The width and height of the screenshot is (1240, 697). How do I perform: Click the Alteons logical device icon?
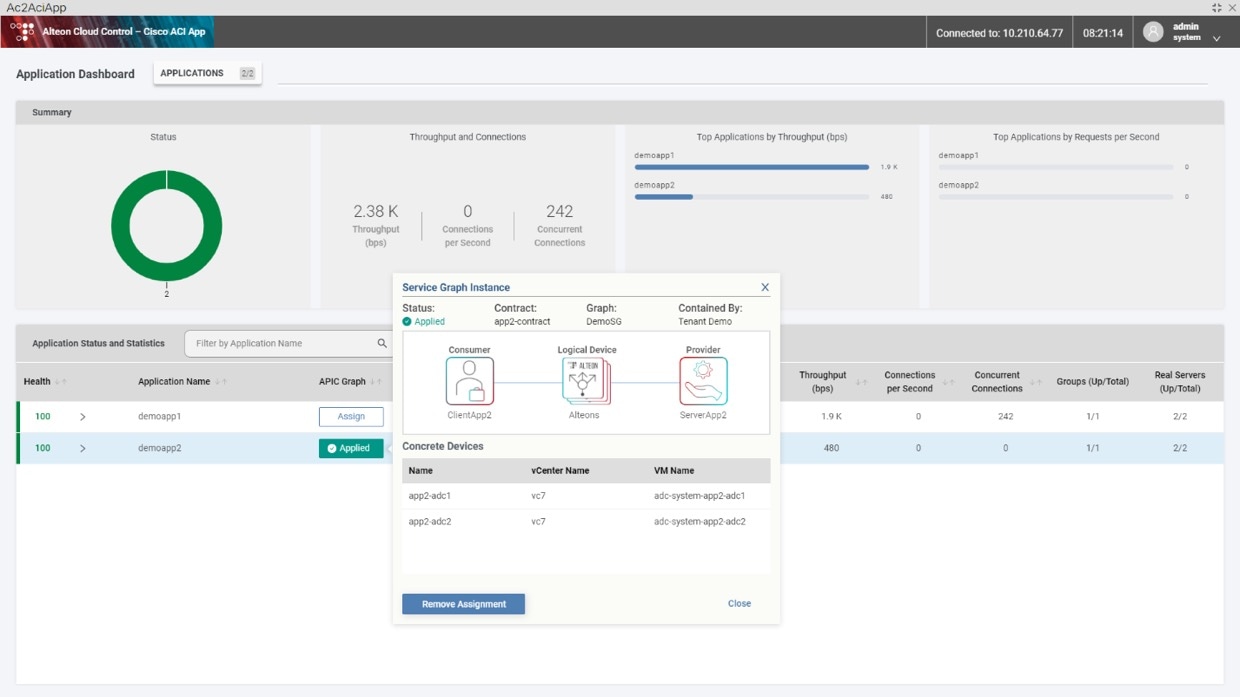coord(584,380)
